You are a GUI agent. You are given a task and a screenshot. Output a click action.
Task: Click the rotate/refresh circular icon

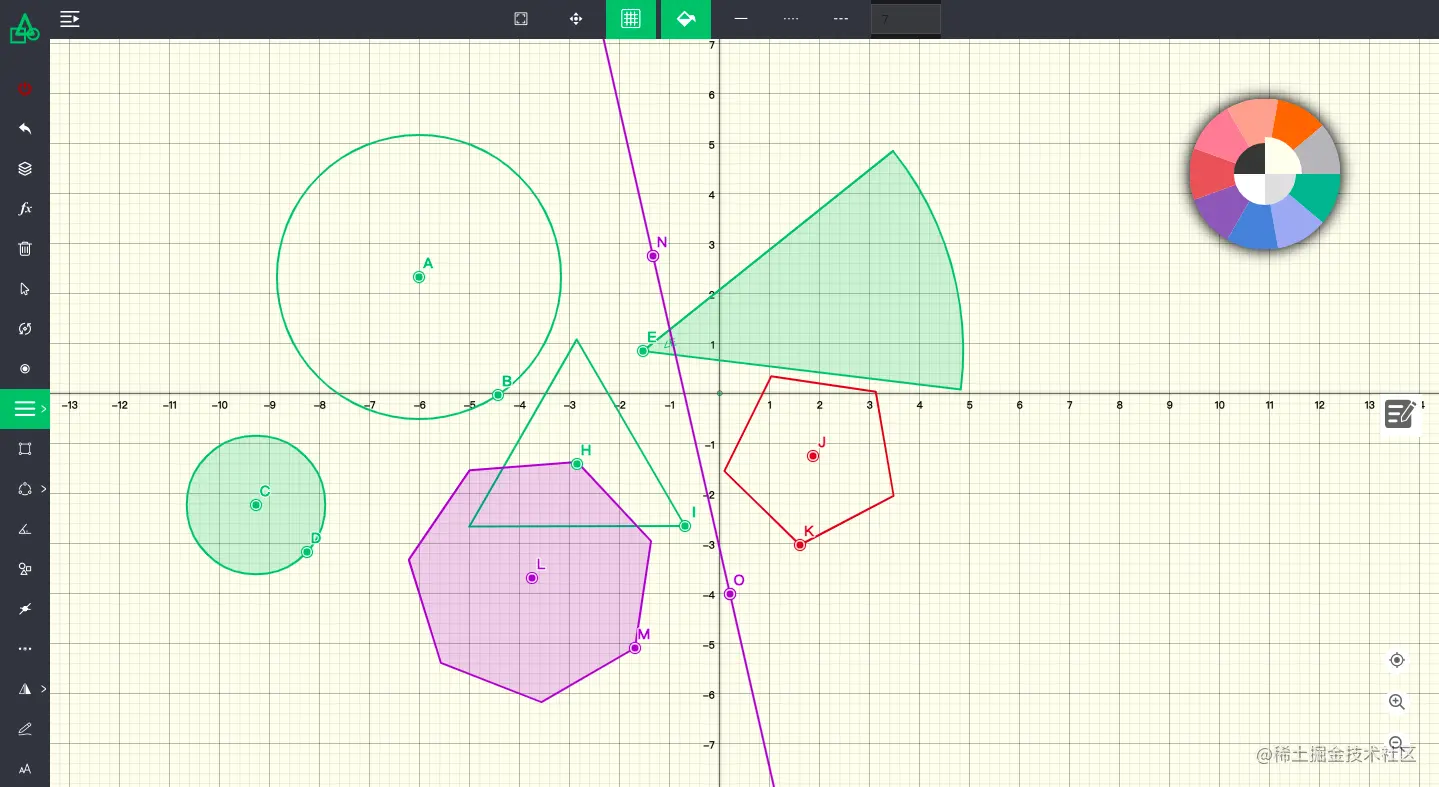pos(25,329)
